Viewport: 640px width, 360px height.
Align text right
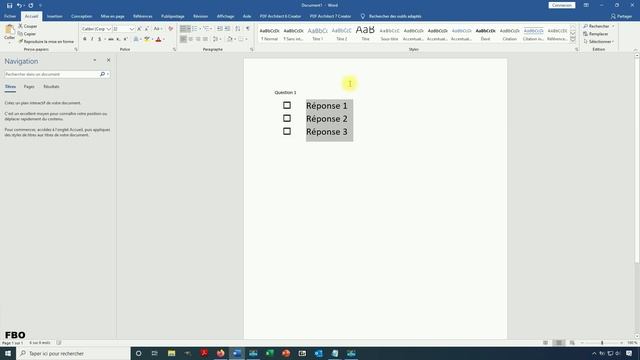click(x=198, y=39)
